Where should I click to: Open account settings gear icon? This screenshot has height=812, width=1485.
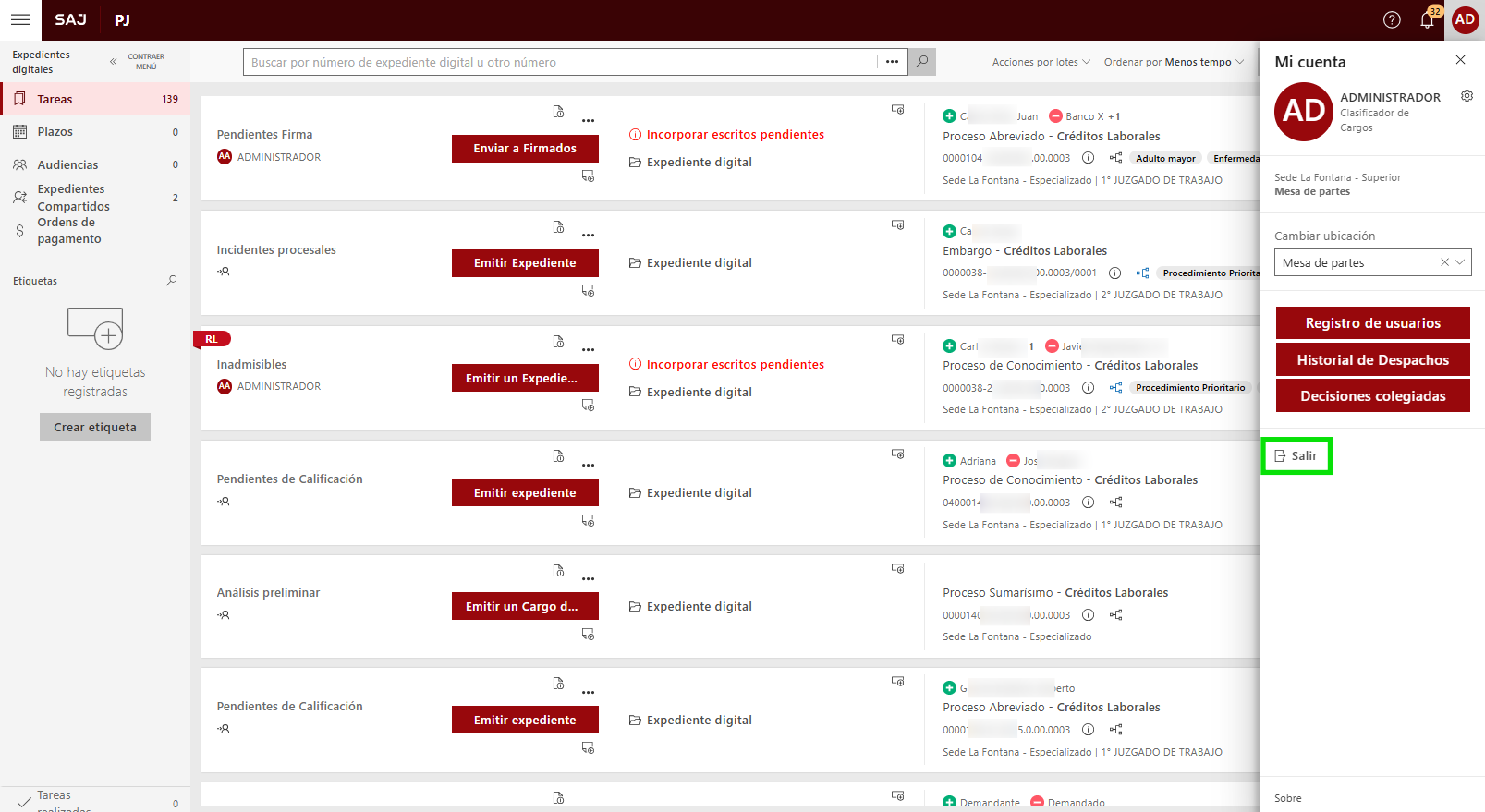1467,96
